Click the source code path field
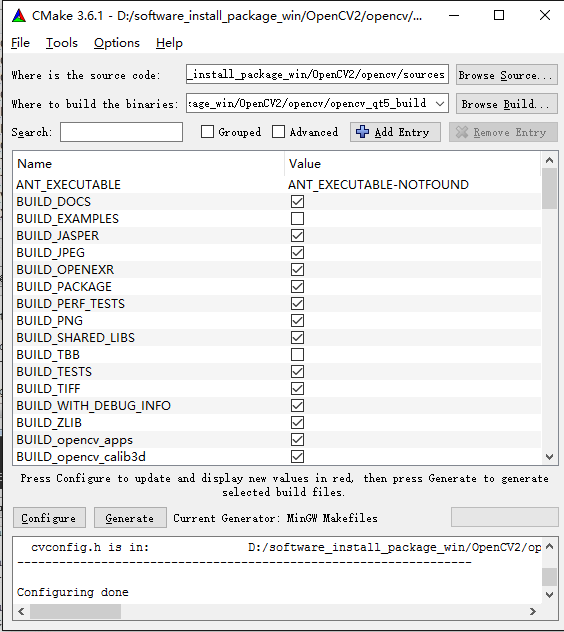This screenshot has height=632, width=564. (x=317, y=74)
